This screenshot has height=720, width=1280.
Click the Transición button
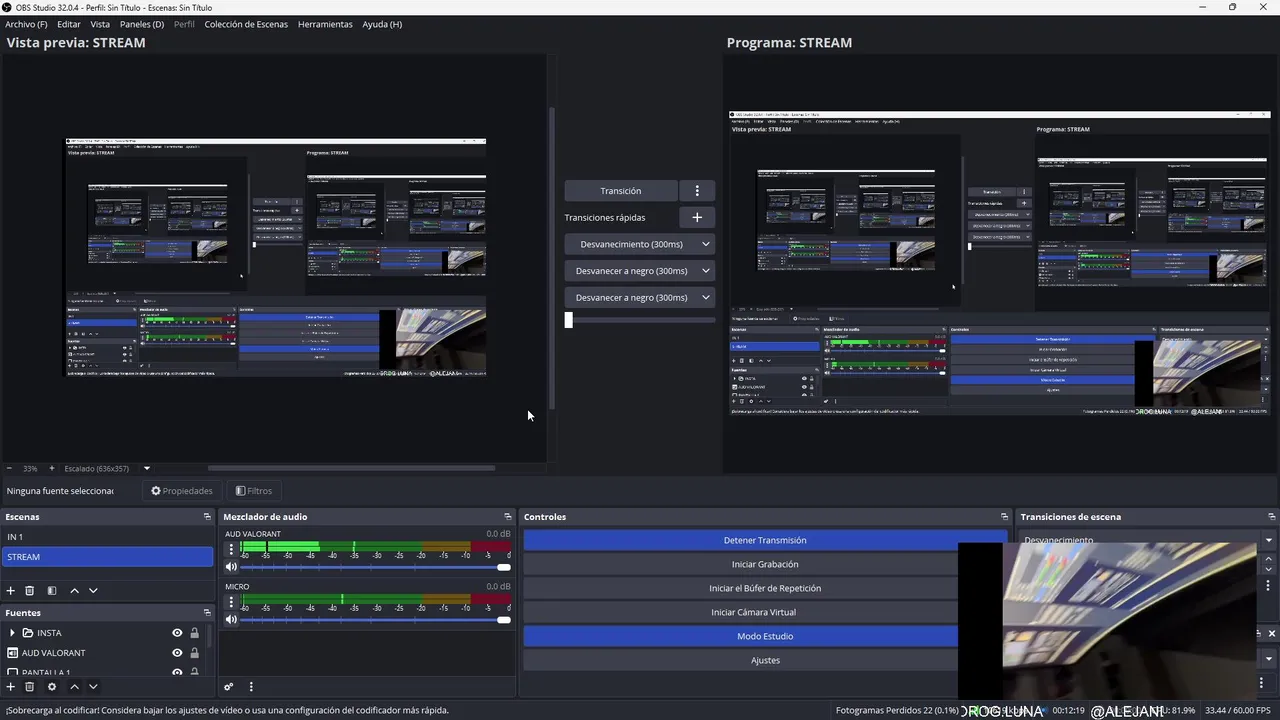click(620, 191)
